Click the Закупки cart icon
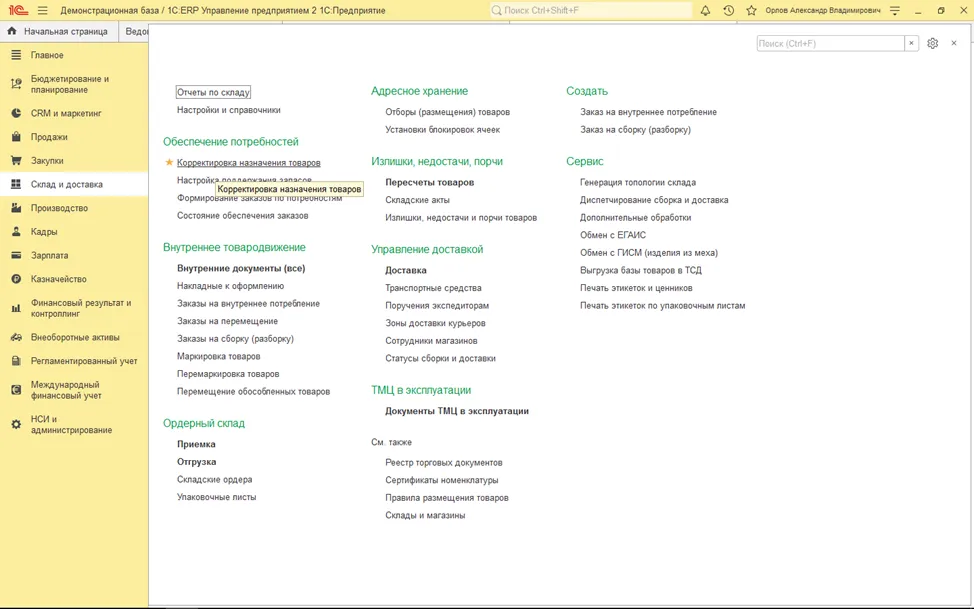 [x=16, y=161]
